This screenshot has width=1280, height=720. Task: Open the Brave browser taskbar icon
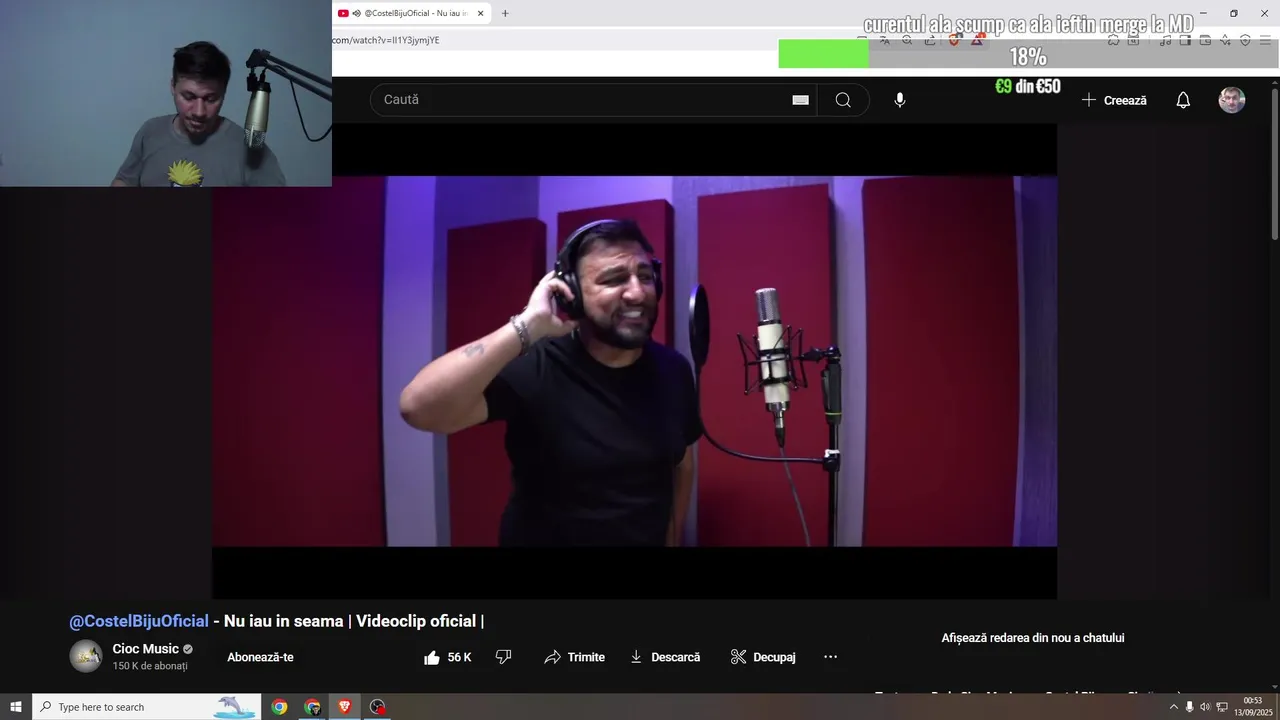pyautogui.click(x=345, y=707)
